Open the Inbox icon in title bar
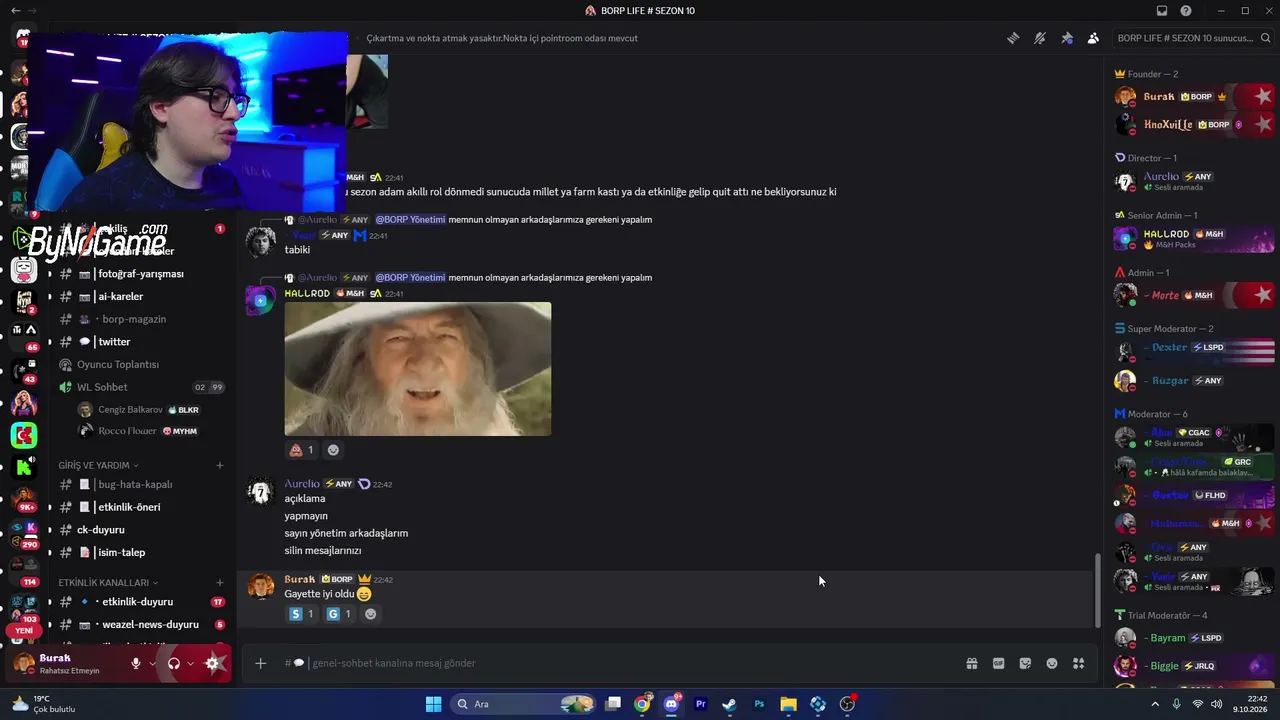The image size is (1280, 720). [x=1162, y=11]
